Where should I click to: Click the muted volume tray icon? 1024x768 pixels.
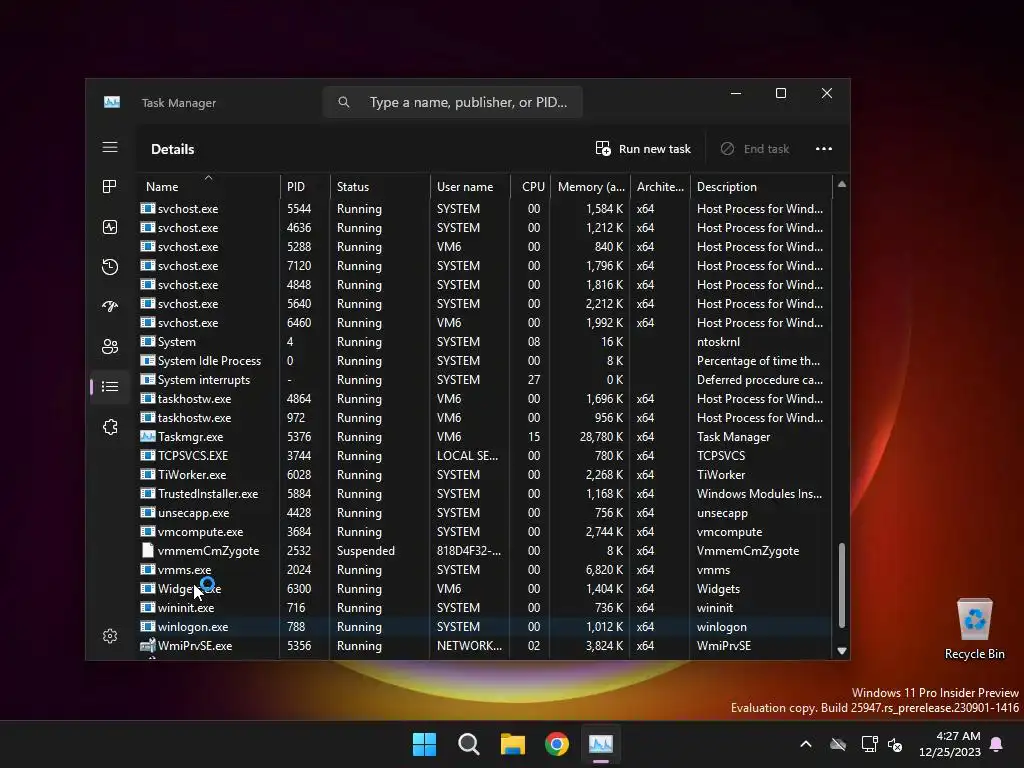pyautogui.click(x=895, y=744)
